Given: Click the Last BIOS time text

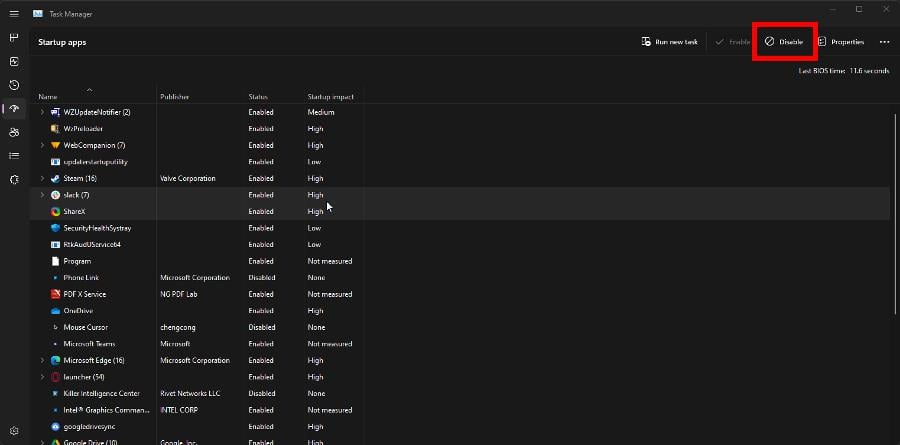Looking at the screenshot, I should pos(844,71).
